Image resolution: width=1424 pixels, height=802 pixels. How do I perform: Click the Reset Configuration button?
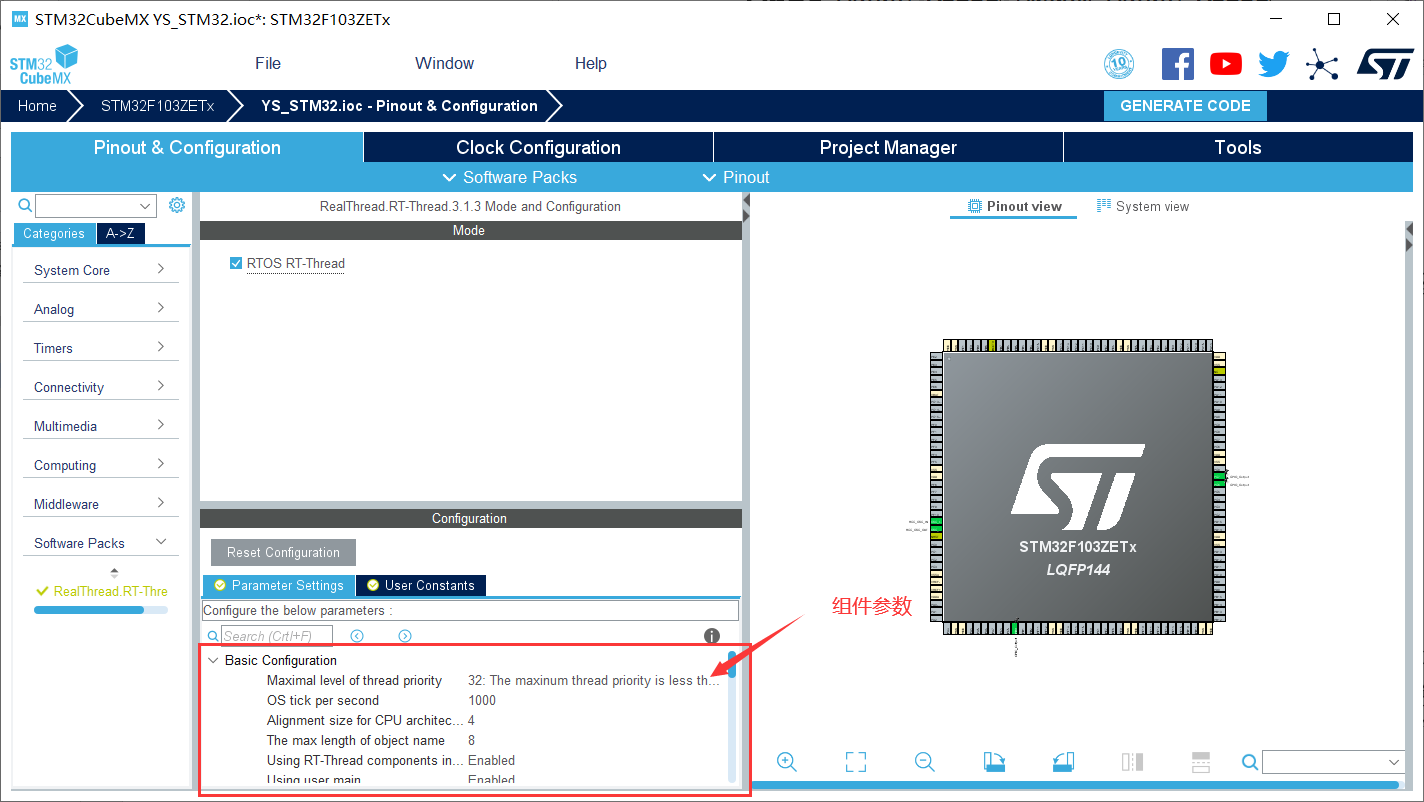[283, 552]
